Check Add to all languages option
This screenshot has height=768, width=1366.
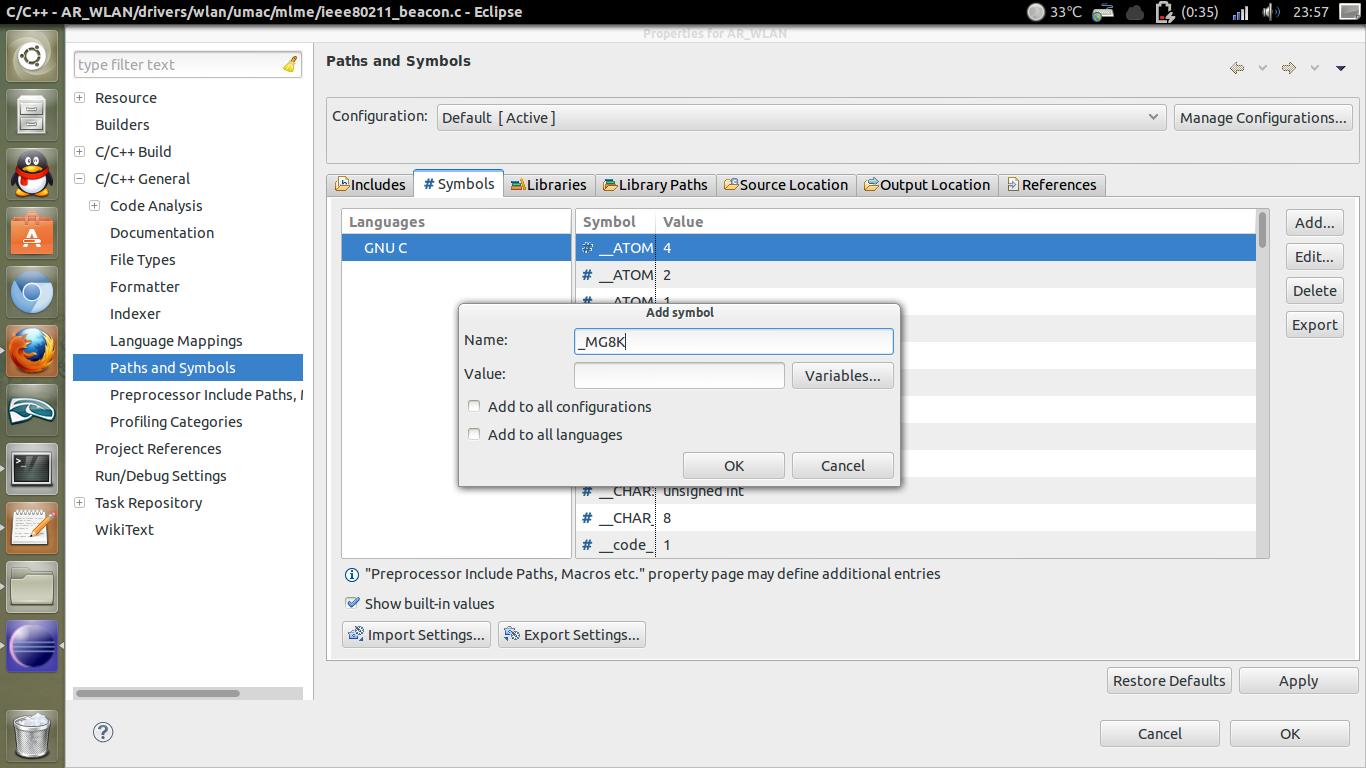point(474,434)
